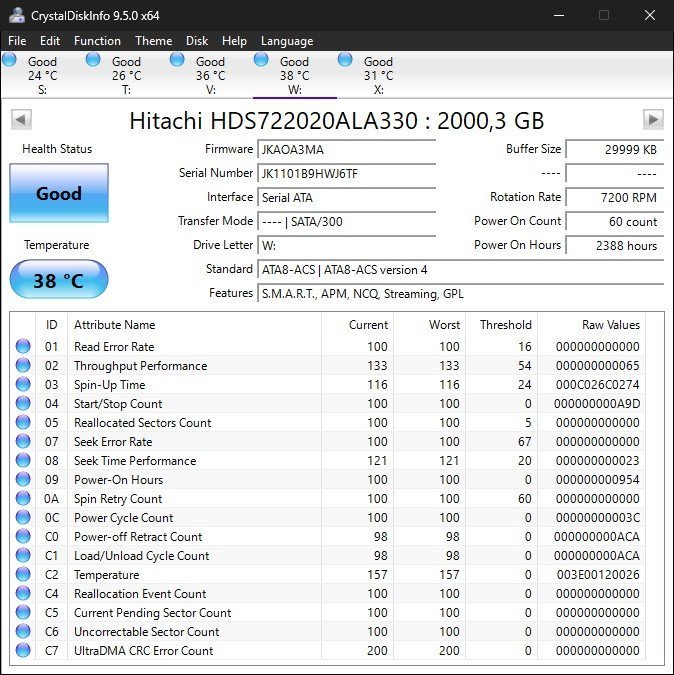This screenshot has height=675, width=674.
Task: Click the Serial Number field
Action: pos(346,173)
